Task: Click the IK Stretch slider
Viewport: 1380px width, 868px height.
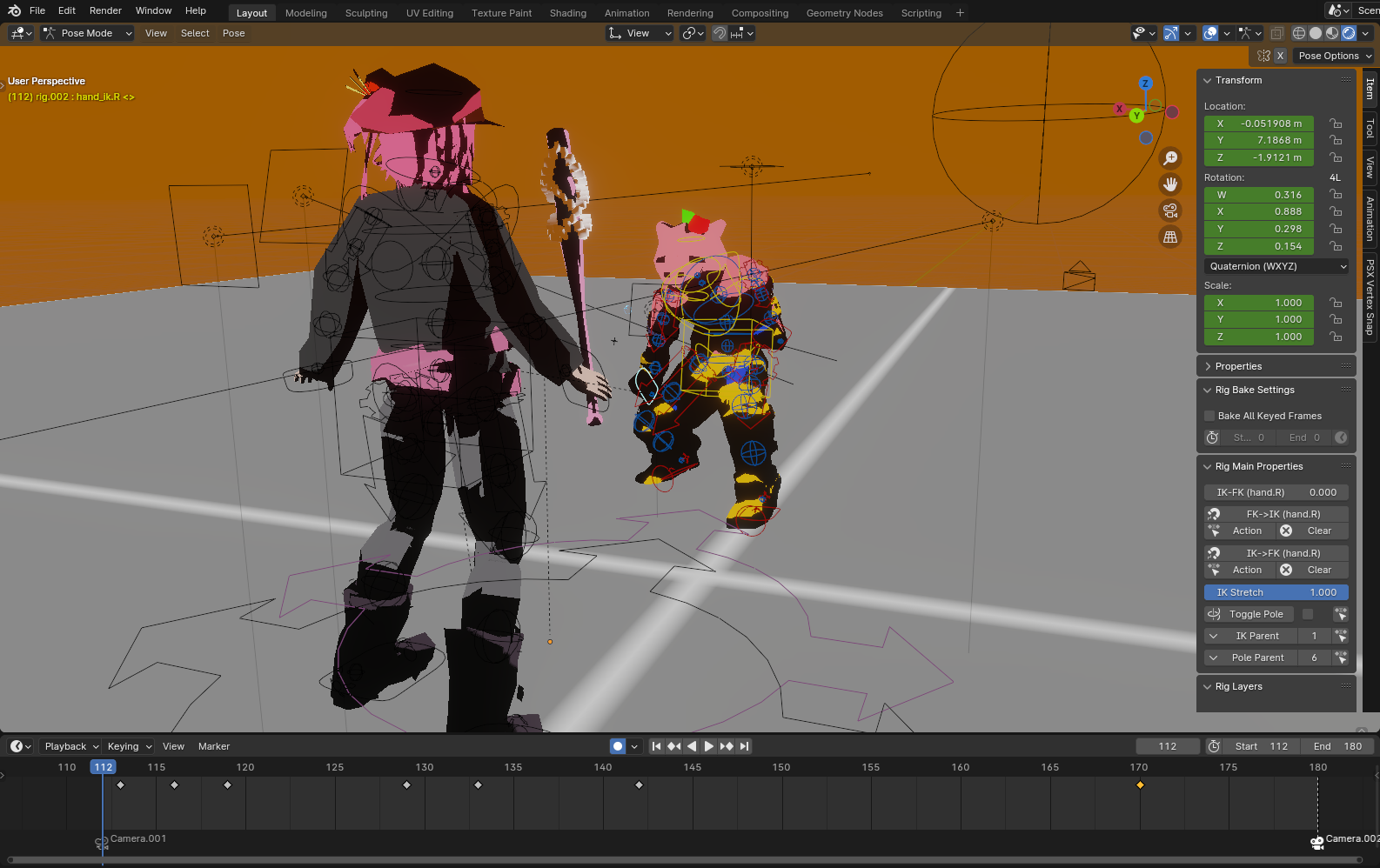Action: click(x=1276, y=592)
